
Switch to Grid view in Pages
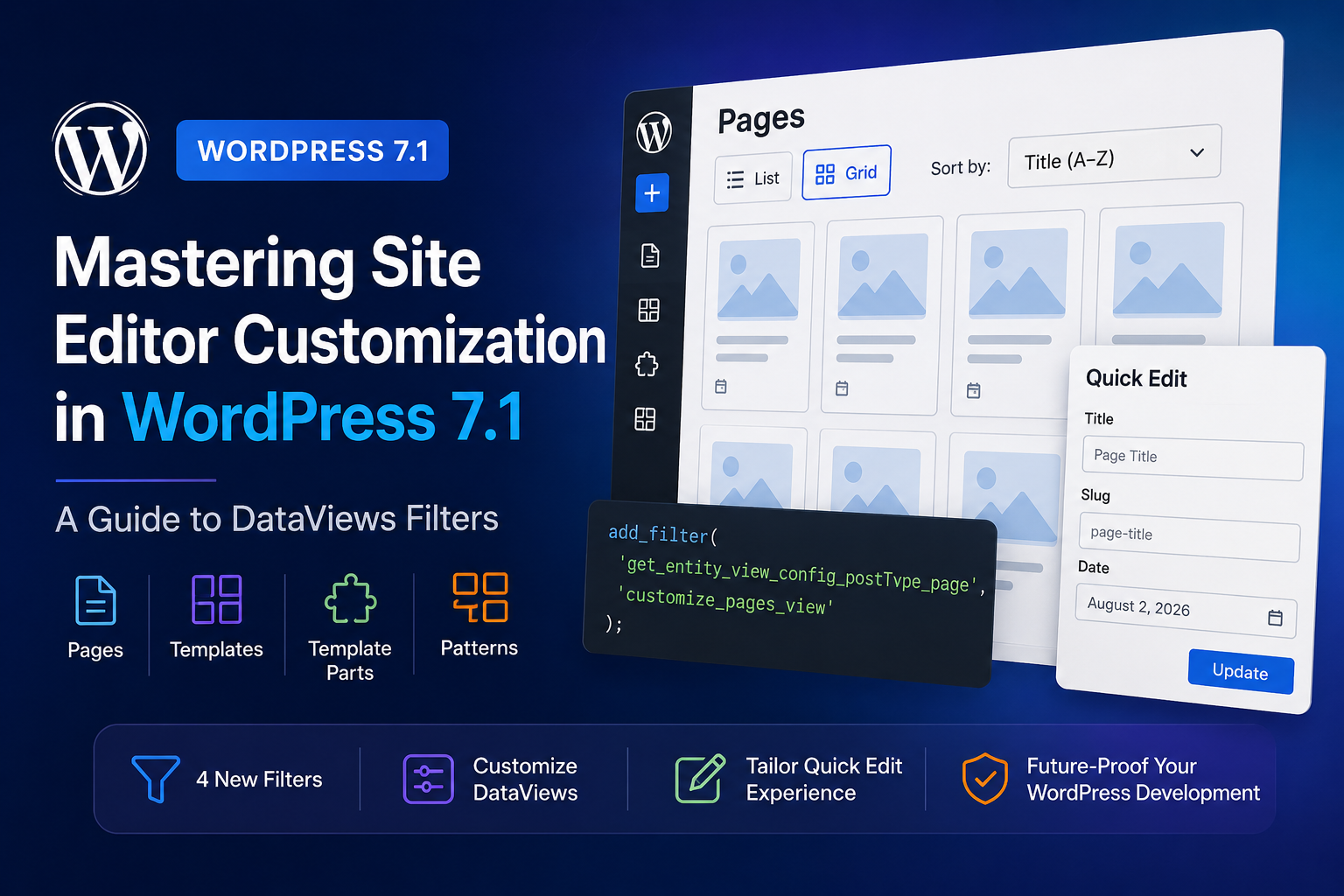[x=846, y=172]
